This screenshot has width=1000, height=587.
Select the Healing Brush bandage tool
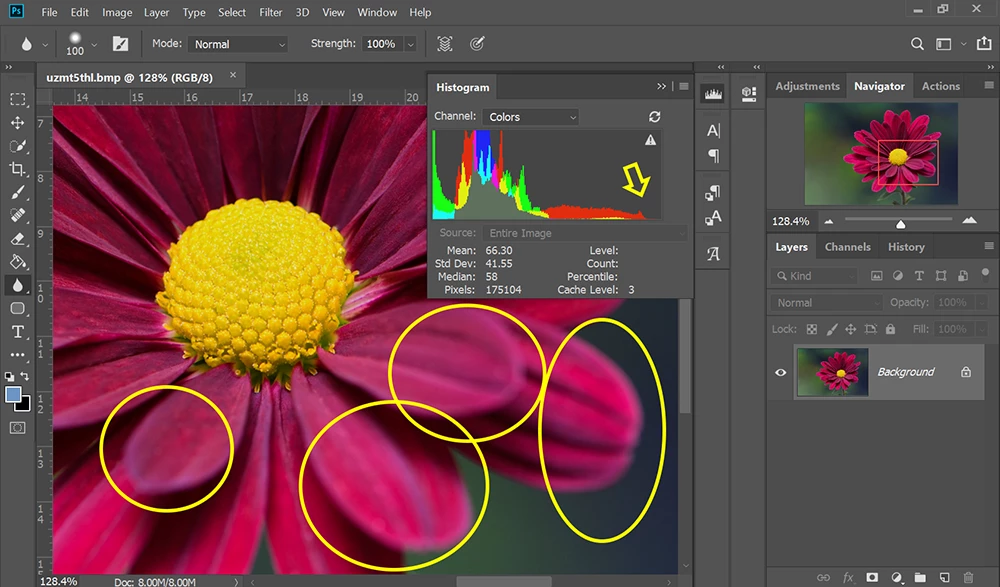click(x=17, y=215)
